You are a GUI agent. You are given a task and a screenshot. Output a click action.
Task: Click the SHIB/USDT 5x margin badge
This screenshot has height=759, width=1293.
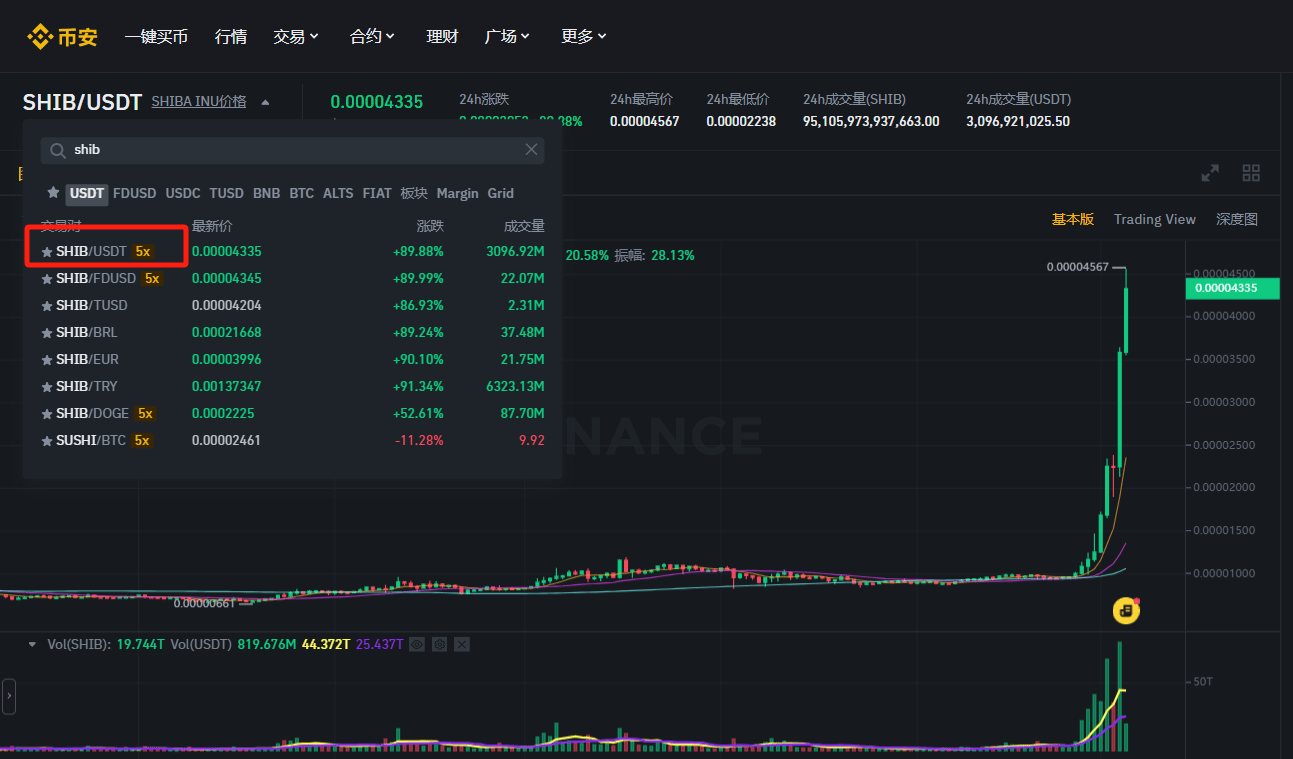[143, 252]
